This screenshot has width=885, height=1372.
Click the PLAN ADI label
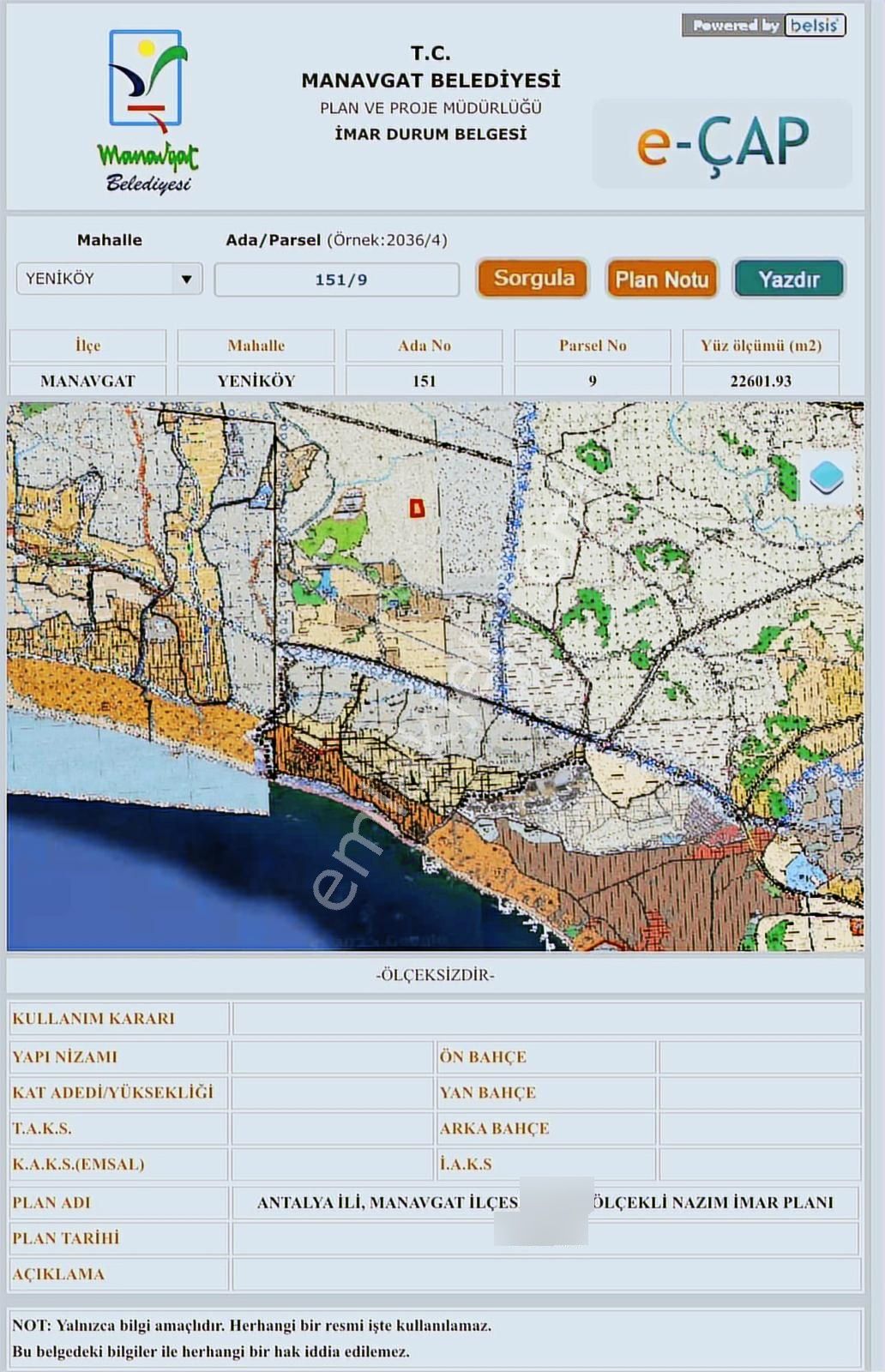click(x=51, y=1203)
